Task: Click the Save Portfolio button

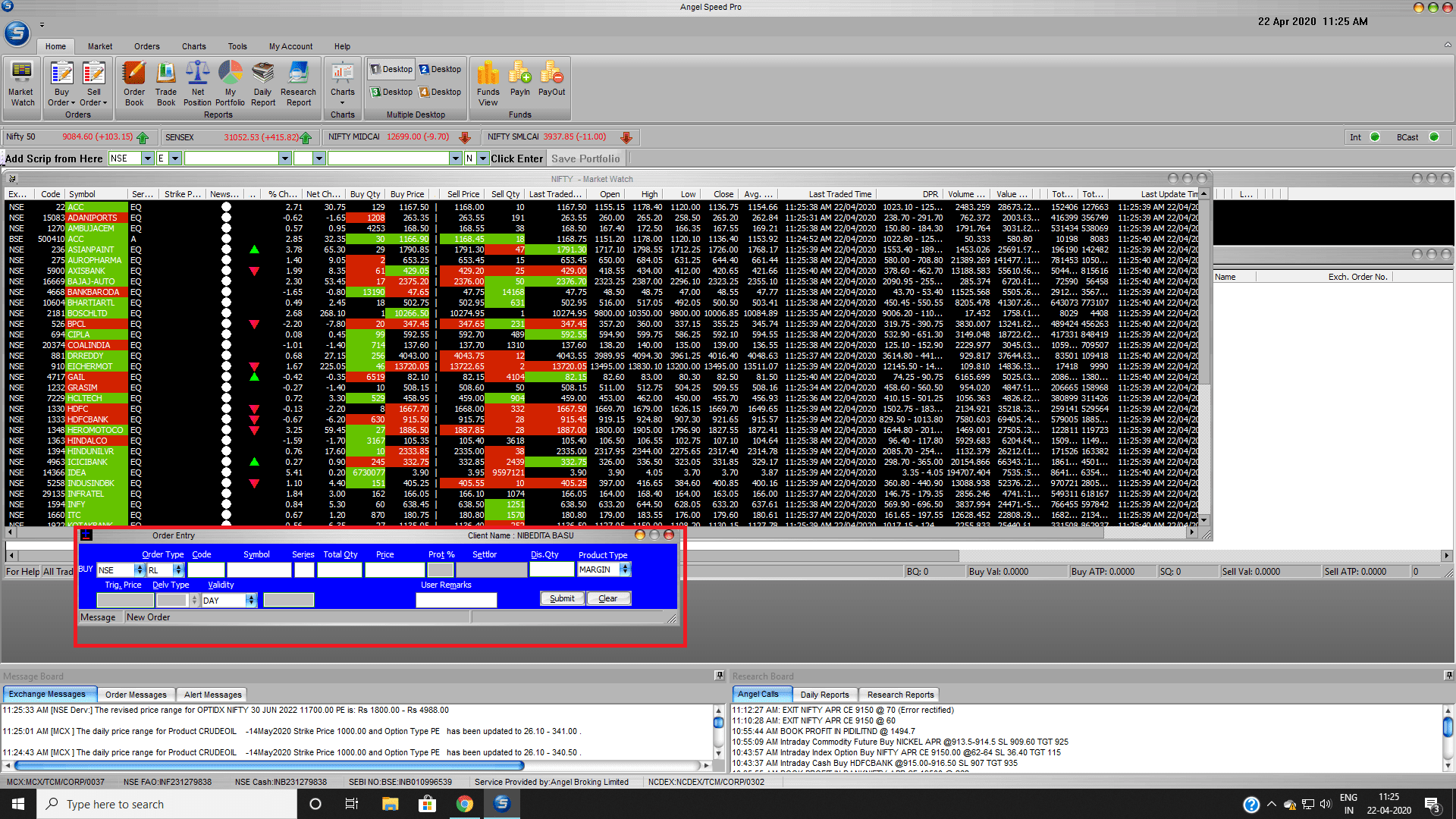Action: coord(585,158)
